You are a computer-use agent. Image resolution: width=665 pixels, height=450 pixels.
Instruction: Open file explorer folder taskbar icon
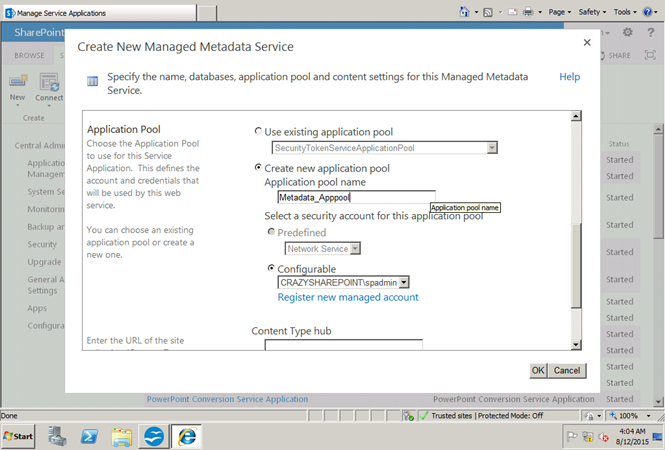pyautogui.click(x=122, y=436)
